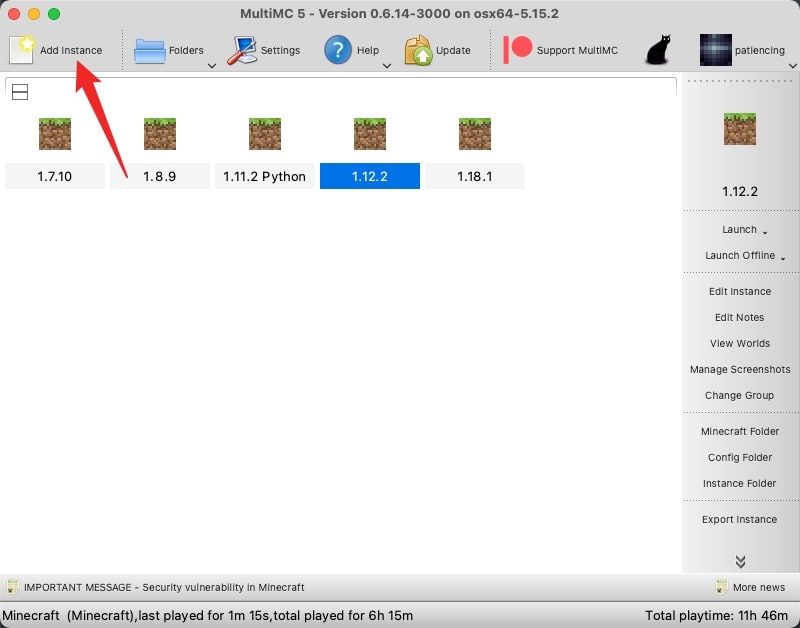This screenshot has width=800, height=628.
Task: Click the More news button
Action: click(759, 587)
